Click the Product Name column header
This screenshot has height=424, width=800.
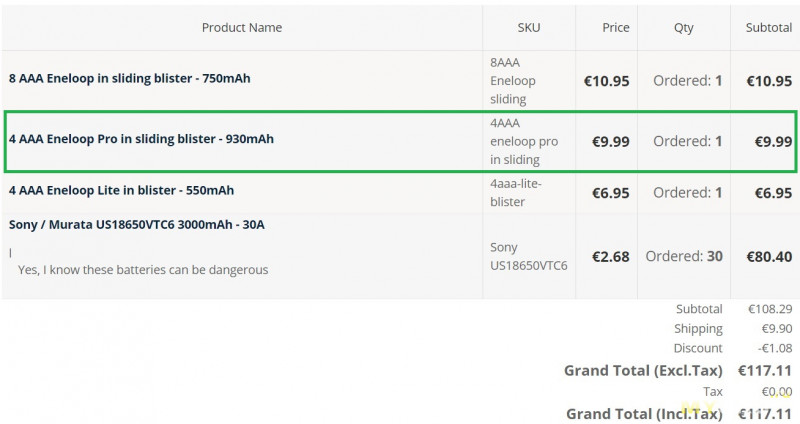[242, 28]
